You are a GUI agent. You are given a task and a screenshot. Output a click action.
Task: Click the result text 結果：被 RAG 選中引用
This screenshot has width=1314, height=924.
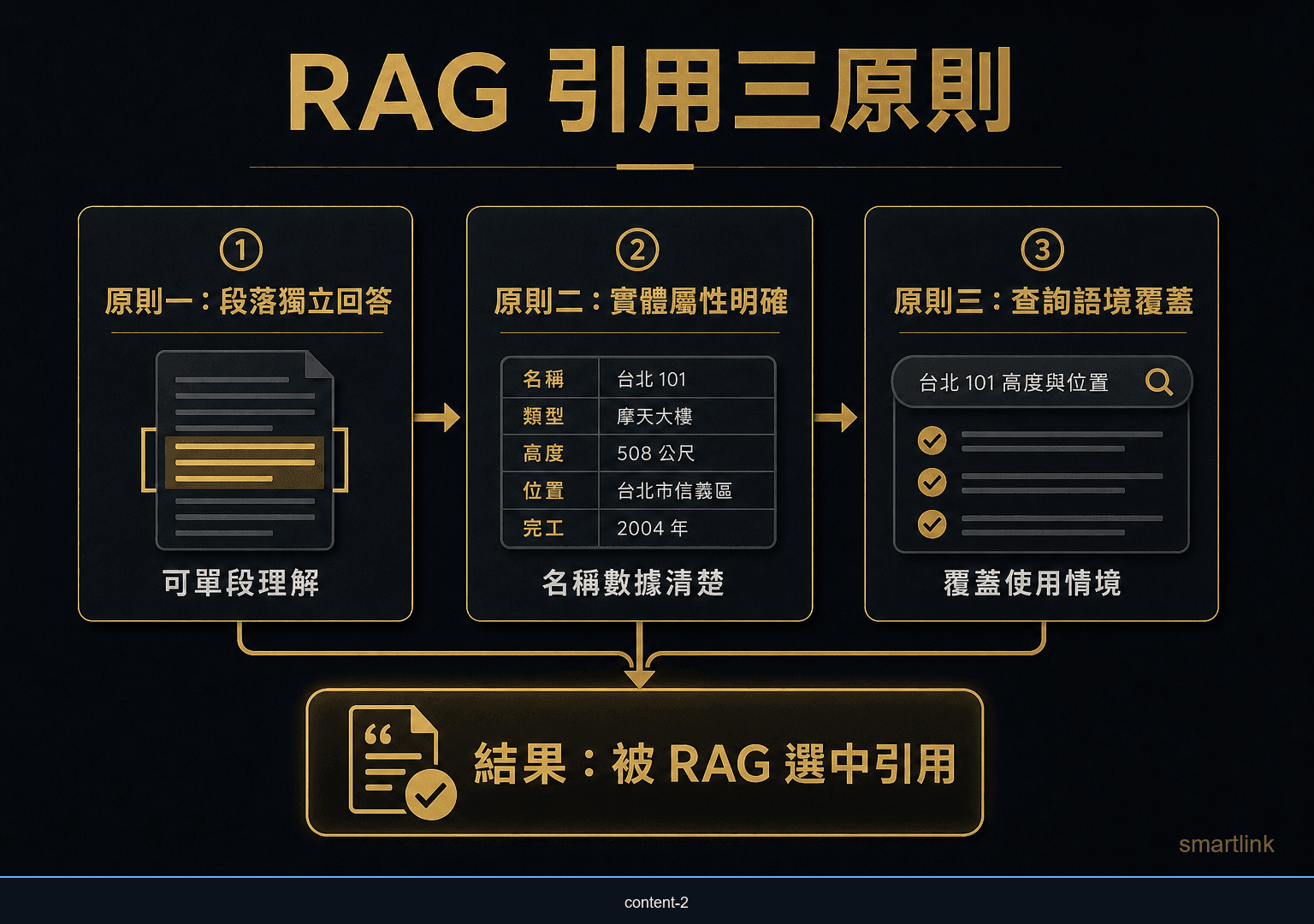click(715, 763)
